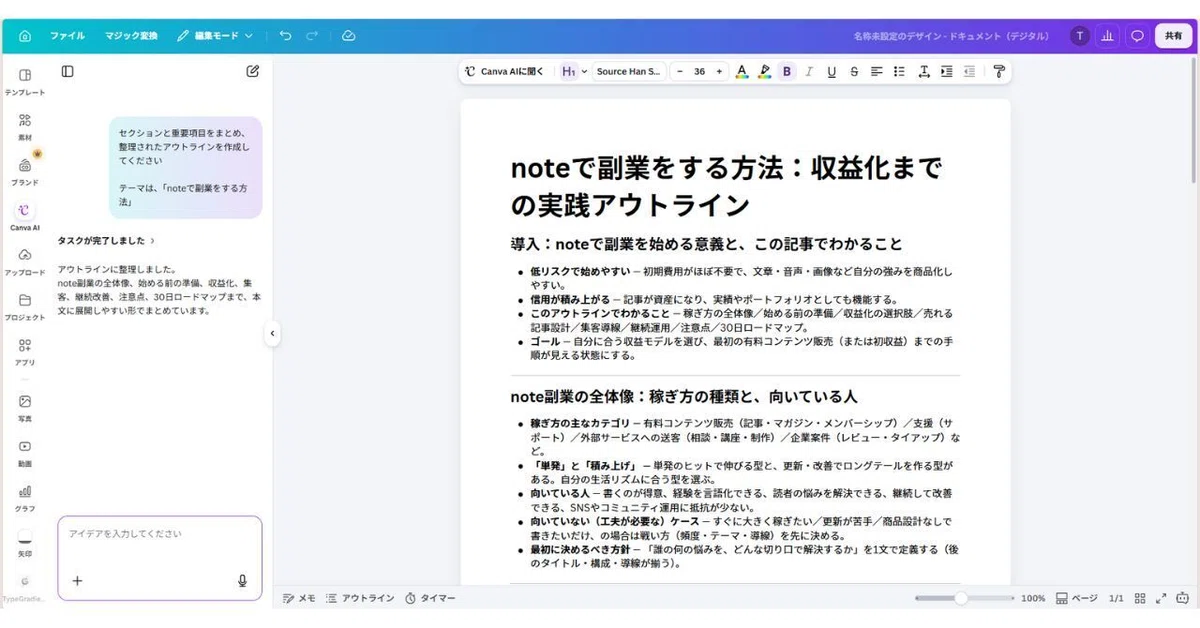Open the Source Han S... font dropdown
1200x628 pixels.
(629, 72)
